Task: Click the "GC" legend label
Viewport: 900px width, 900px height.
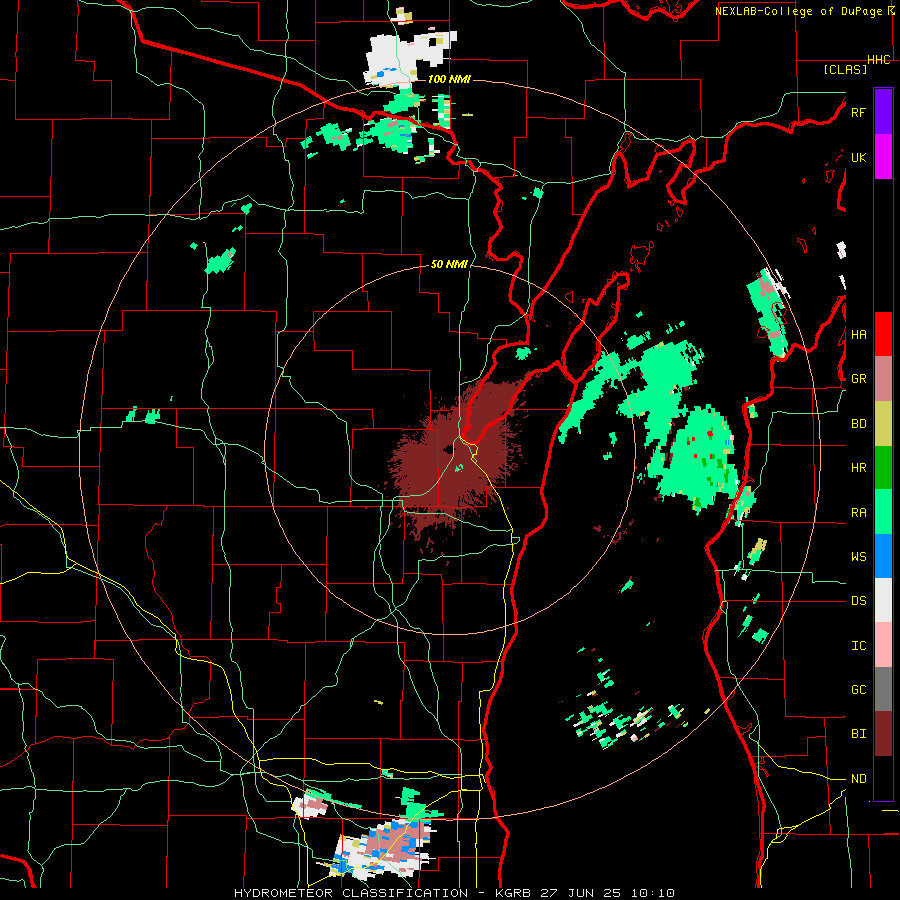Action: coord(858,690)
